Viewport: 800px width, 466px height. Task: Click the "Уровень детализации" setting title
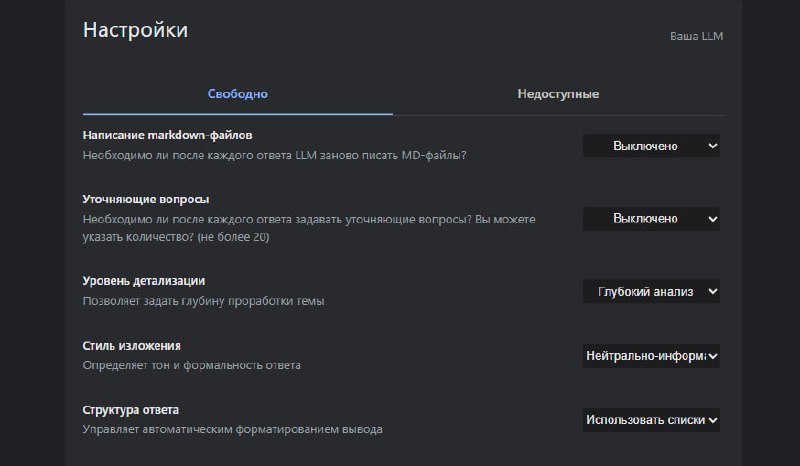pos(143,281)
